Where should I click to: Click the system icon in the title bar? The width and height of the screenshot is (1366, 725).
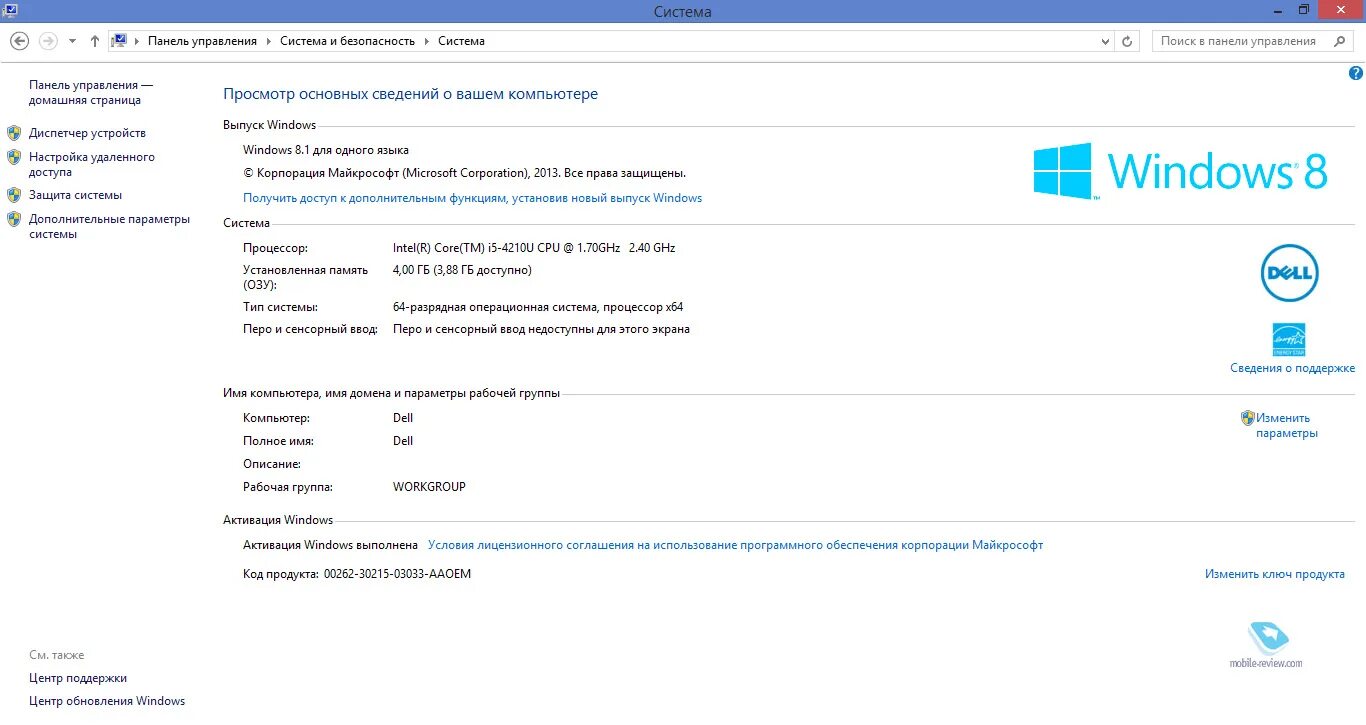click(x=10, y=9)
